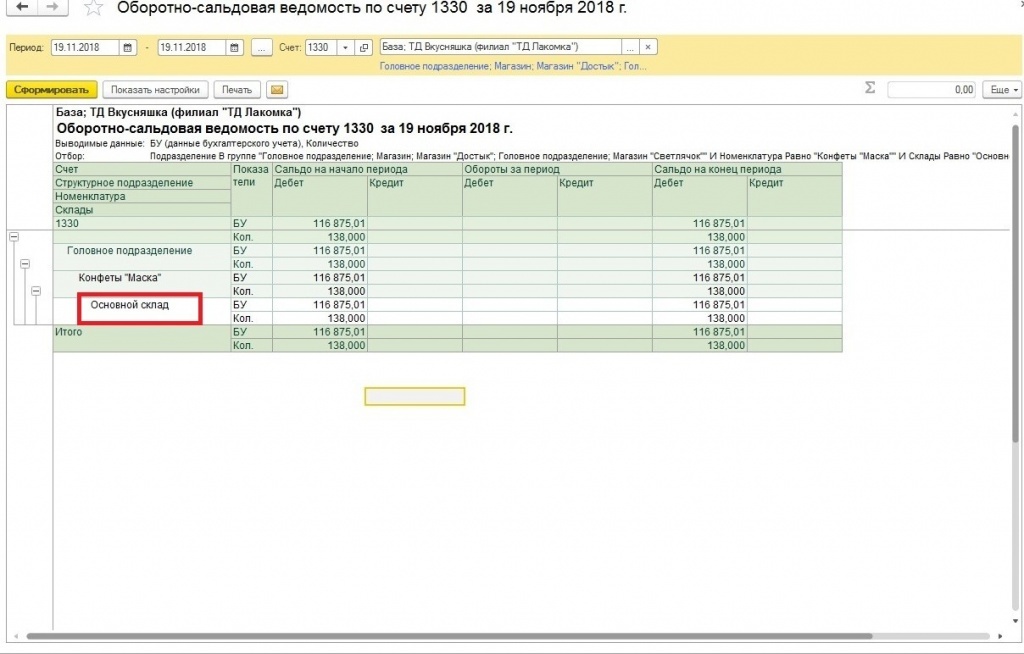Collapse the Конфеты "Маска" group
This screenshot has height=654, width=1024.
pos(36,291)
